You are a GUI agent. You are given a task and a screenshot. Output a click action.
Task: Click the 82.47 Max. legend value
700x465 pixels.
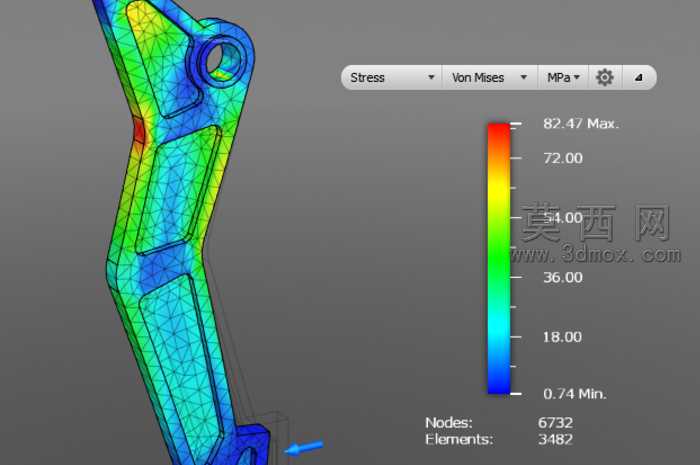point(581,124)
